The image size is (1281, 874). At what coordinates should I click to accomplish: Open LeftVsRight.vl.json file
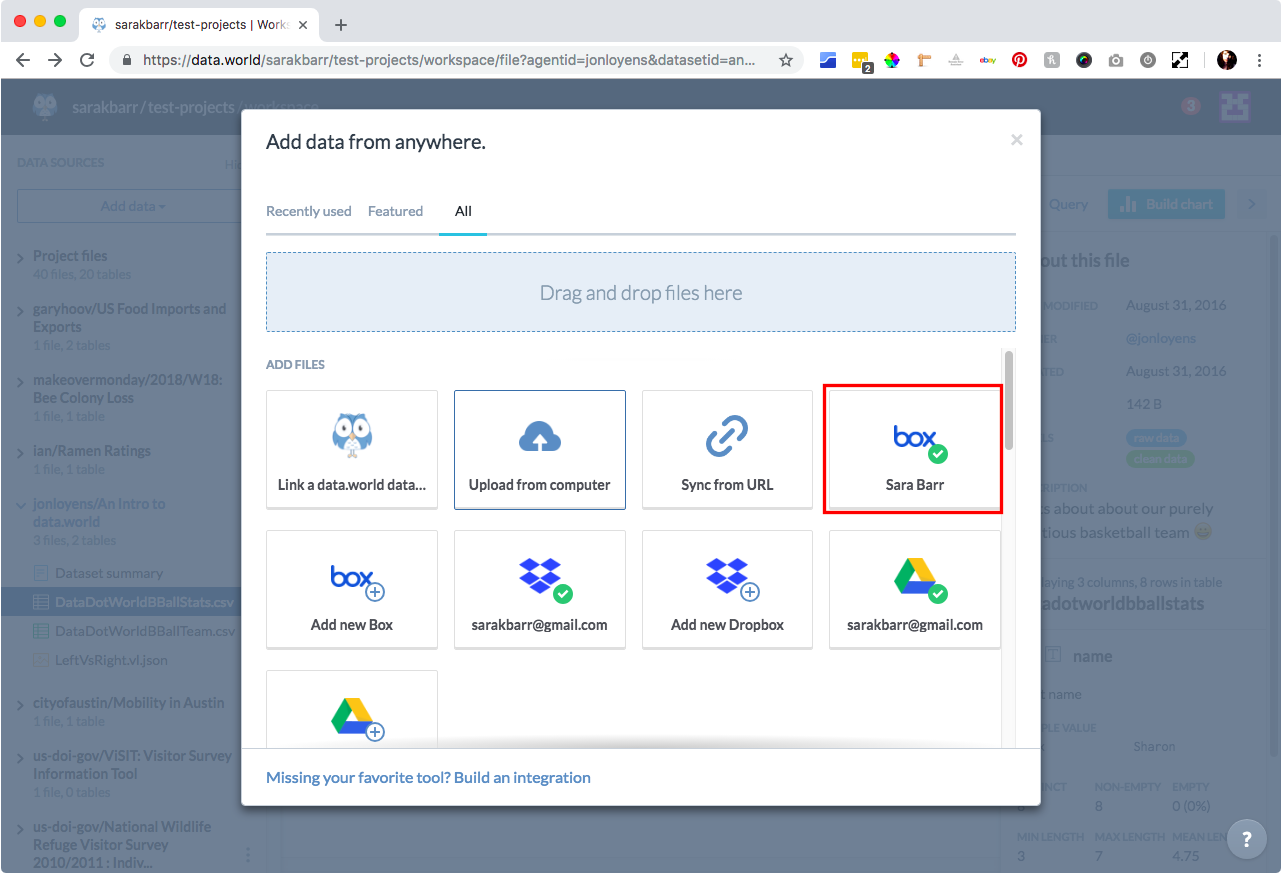[111, 660]
